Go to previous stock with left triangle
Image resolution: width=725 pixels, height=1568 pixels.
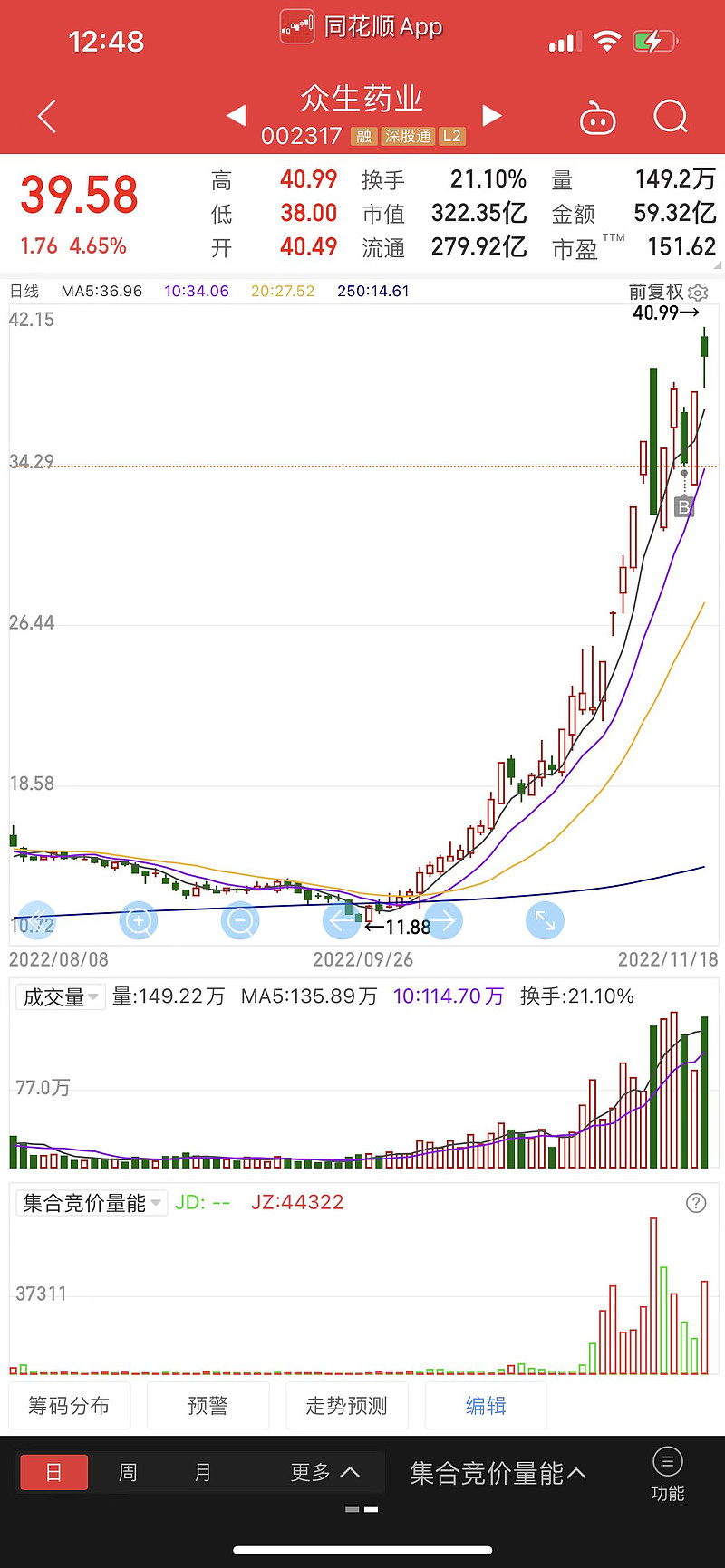[x=237, y=115]
